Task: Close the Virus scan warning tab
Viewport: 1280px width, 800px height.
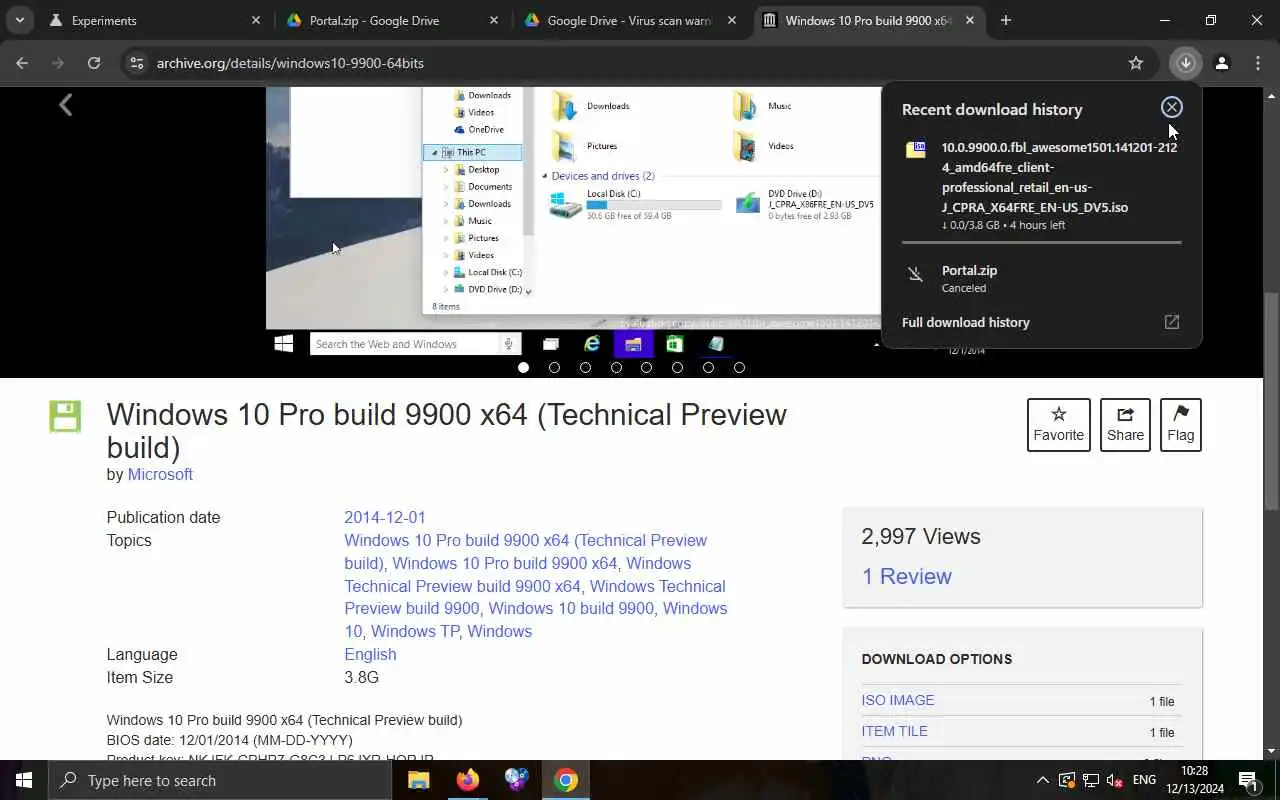Action: (x=732, y=20)
